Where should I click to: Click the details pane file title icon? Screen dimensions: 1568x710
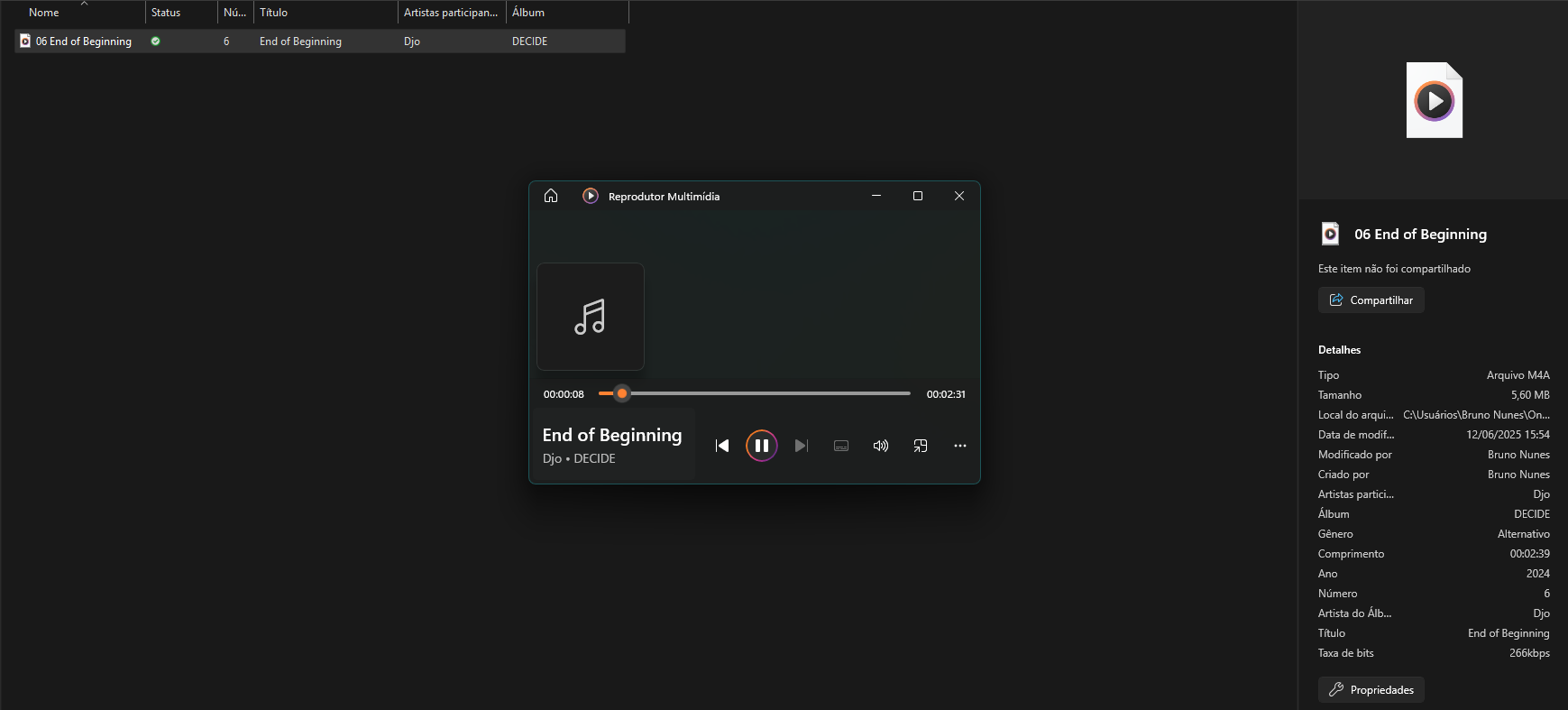click(1330, 234)
